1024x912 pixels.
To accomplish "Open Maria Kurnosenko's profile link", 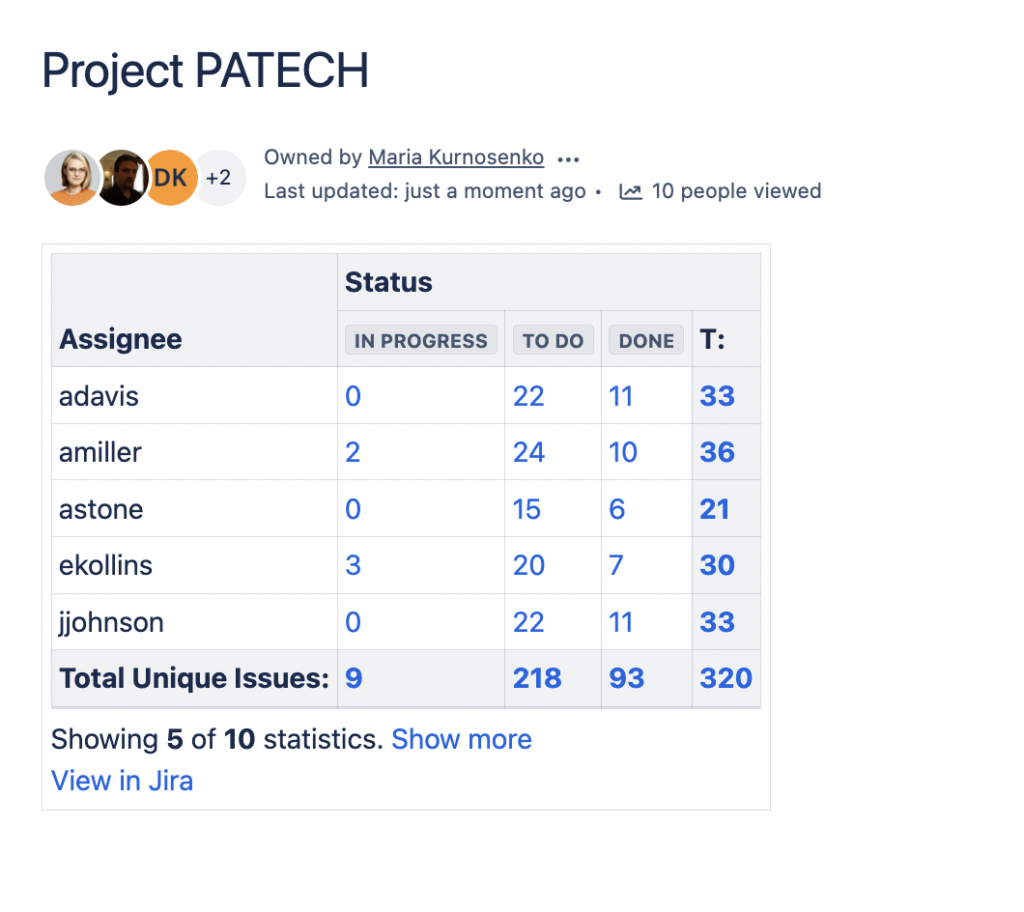I will click(456, 157).
